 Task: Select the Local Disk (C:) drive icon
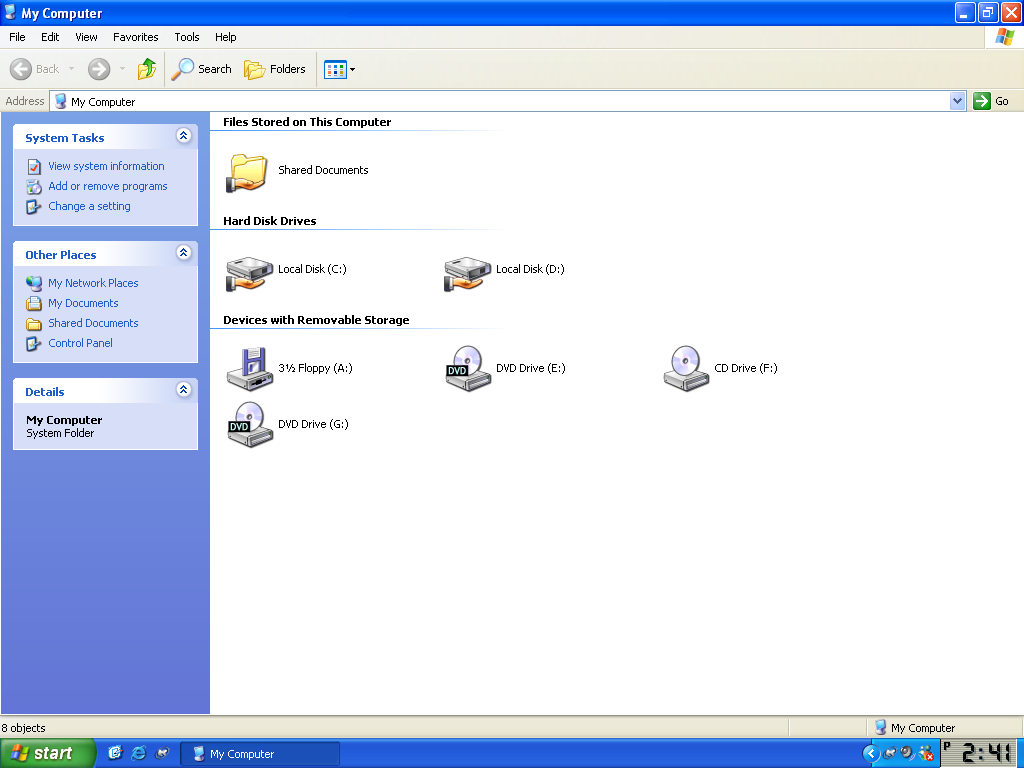click(x=249, y=271)
